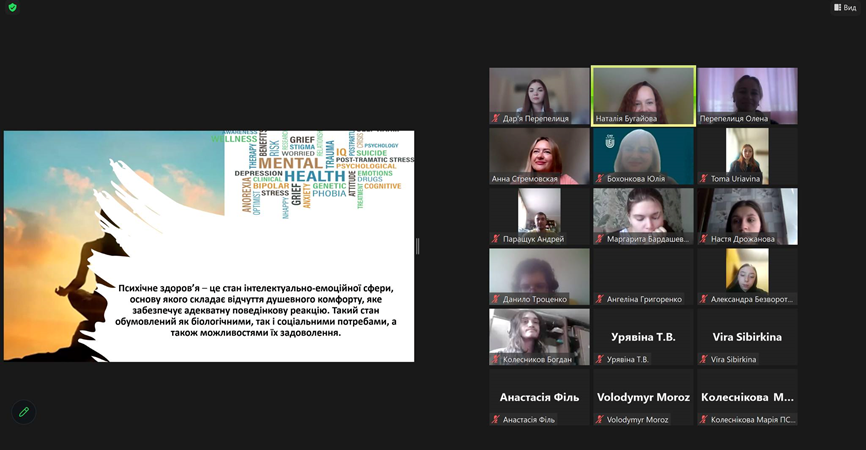
Task: Click muted mic icon for Бохонкова Юлія
Action: click(600, 179)
